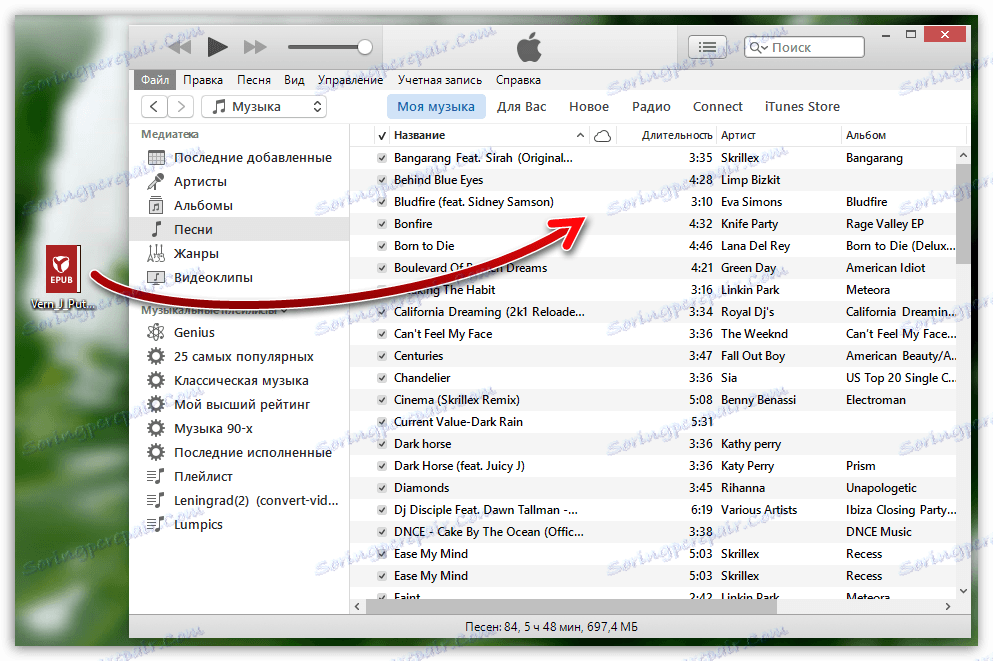Open the Управление menu

[x=350, y=80]
